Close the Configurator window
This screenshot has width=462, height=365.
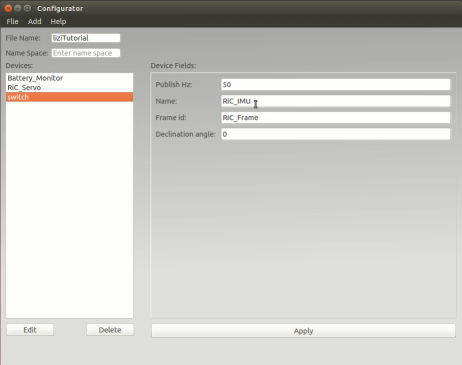(x=8, y=8)
